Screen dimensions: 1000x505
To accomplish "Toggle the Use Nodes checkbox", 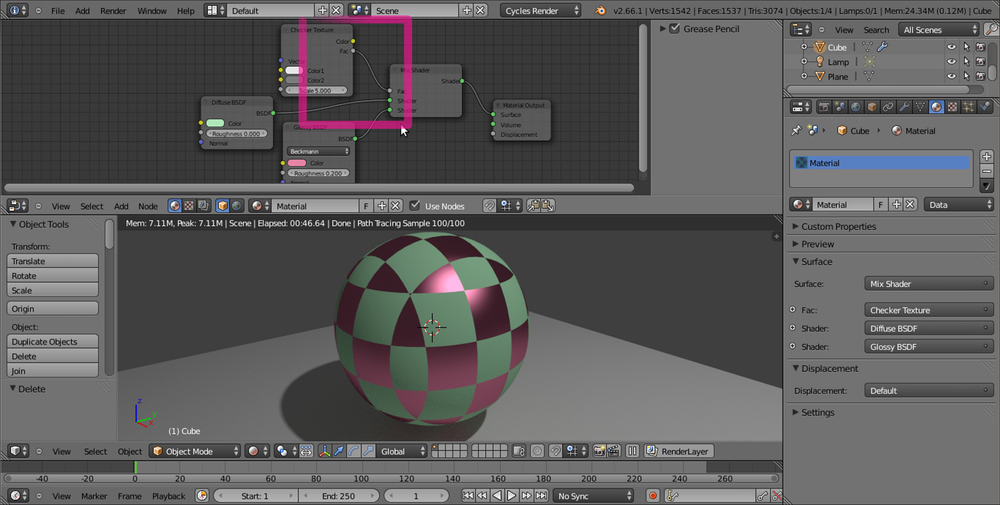I will pos(415,206).
